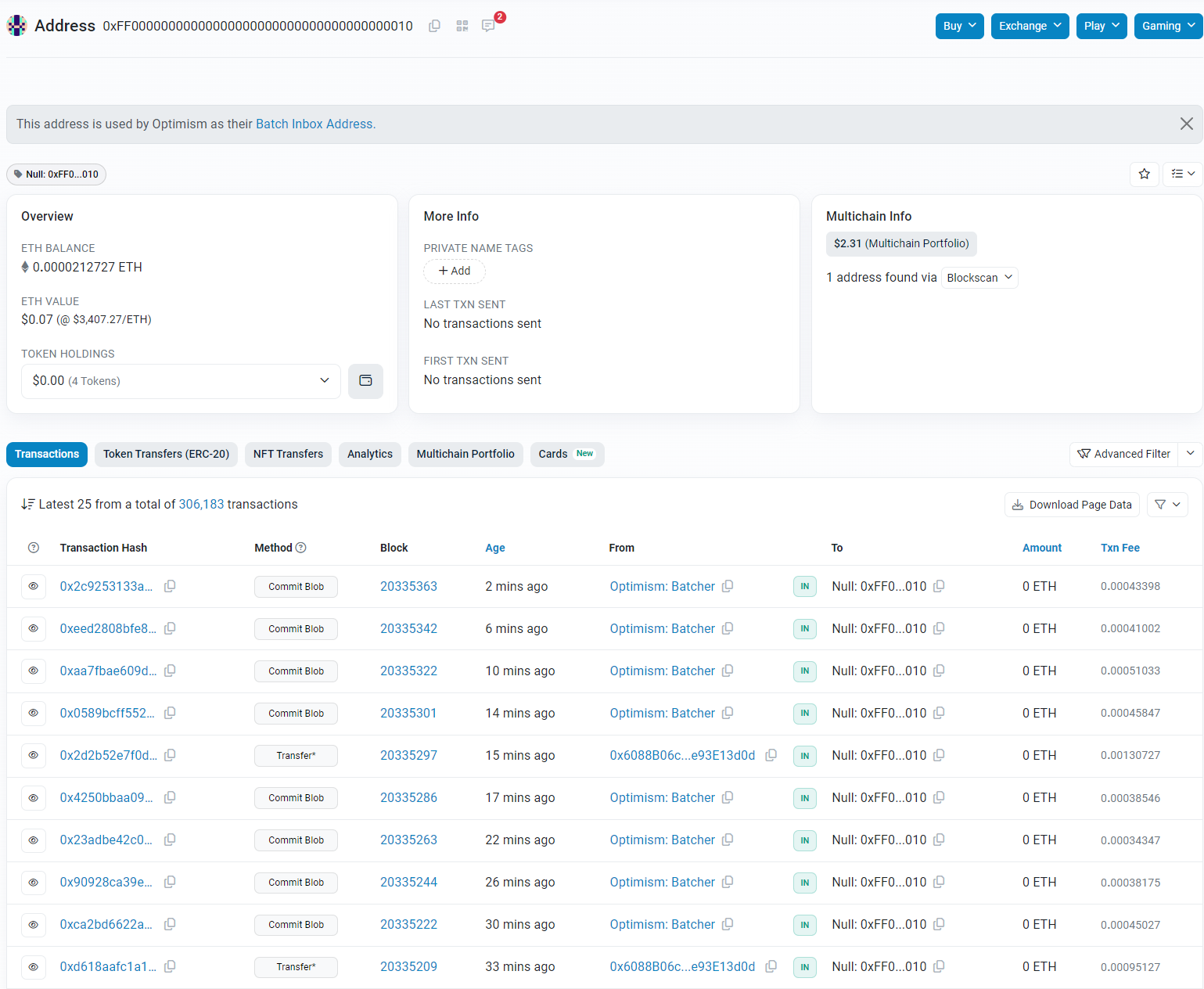Viewport: 1204px width, 989px height.
Task: Select the Transactions tab
Action: point(47,454)
